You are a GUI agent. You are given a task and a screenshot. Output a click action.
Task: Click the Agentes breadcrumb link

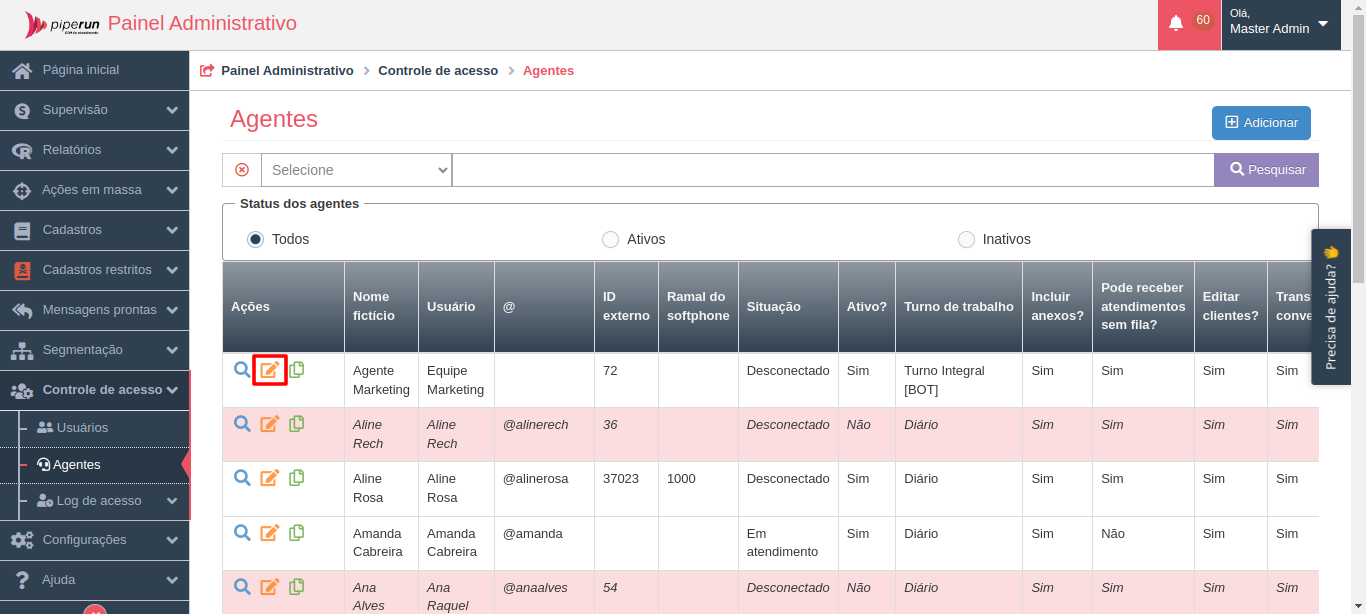[548, 71]
